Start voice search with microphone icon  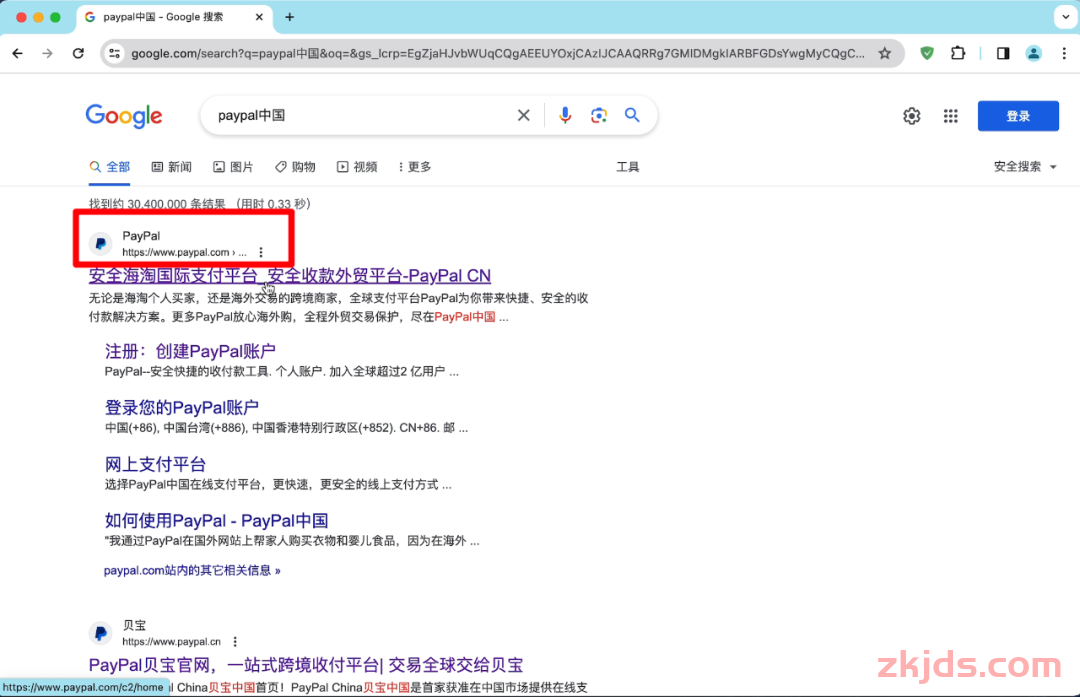coord(565,115)
